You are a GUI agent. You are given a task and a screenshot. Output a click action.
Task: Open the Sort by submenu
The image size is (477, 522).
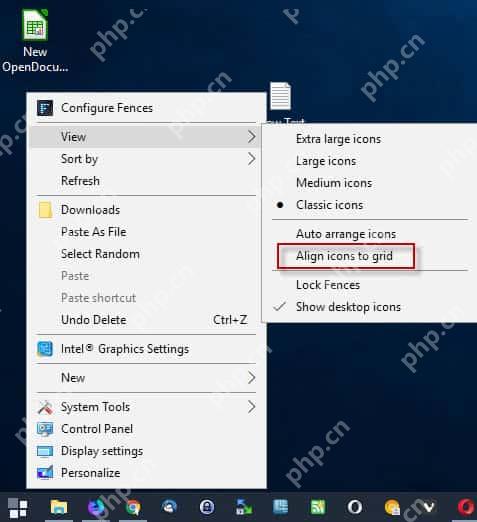point(145,159)
